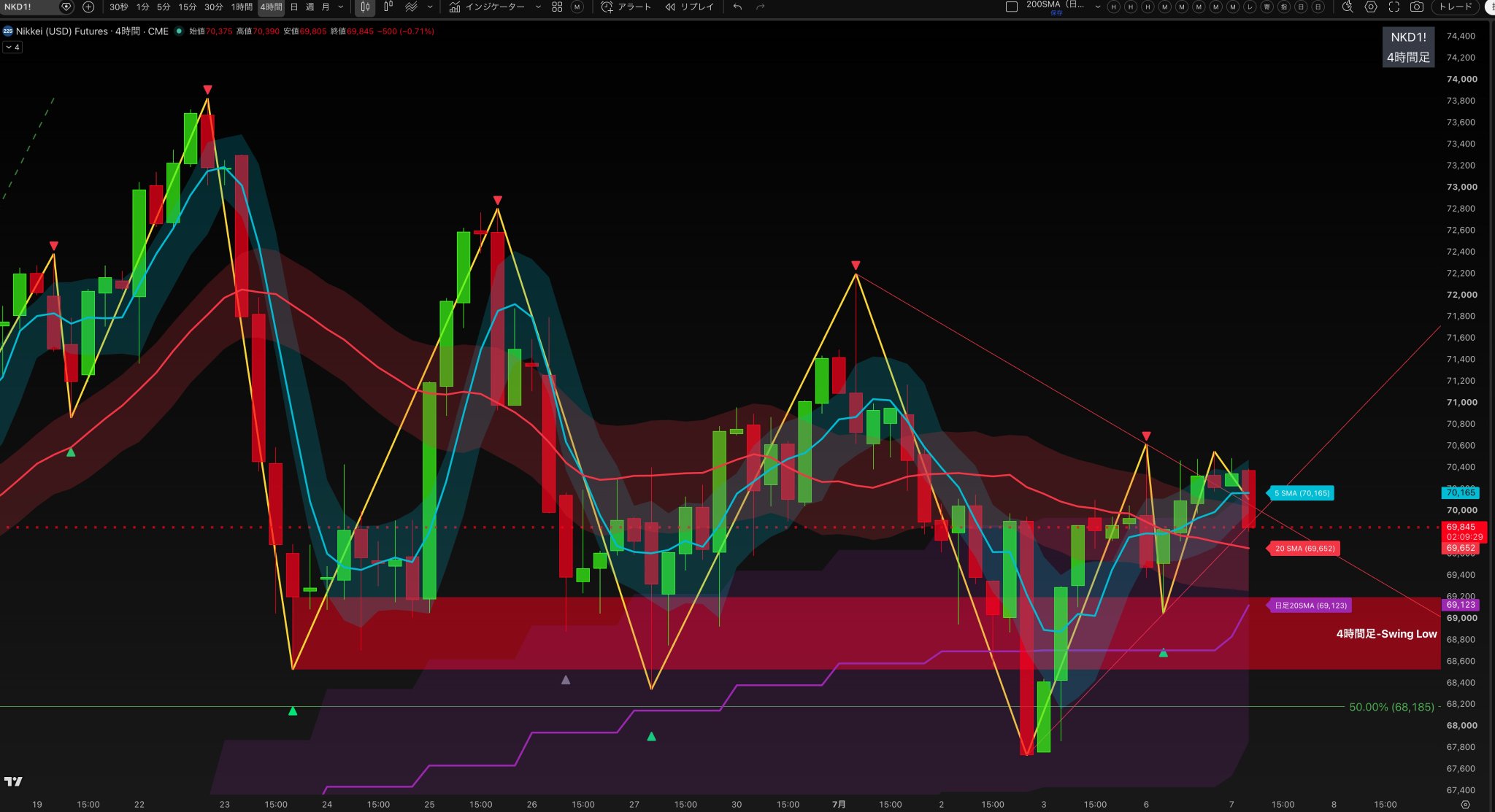Screen dimensions: 1495x812
Task: Click the circled 指 toolbar icon
Action: tap(1283, 7)
